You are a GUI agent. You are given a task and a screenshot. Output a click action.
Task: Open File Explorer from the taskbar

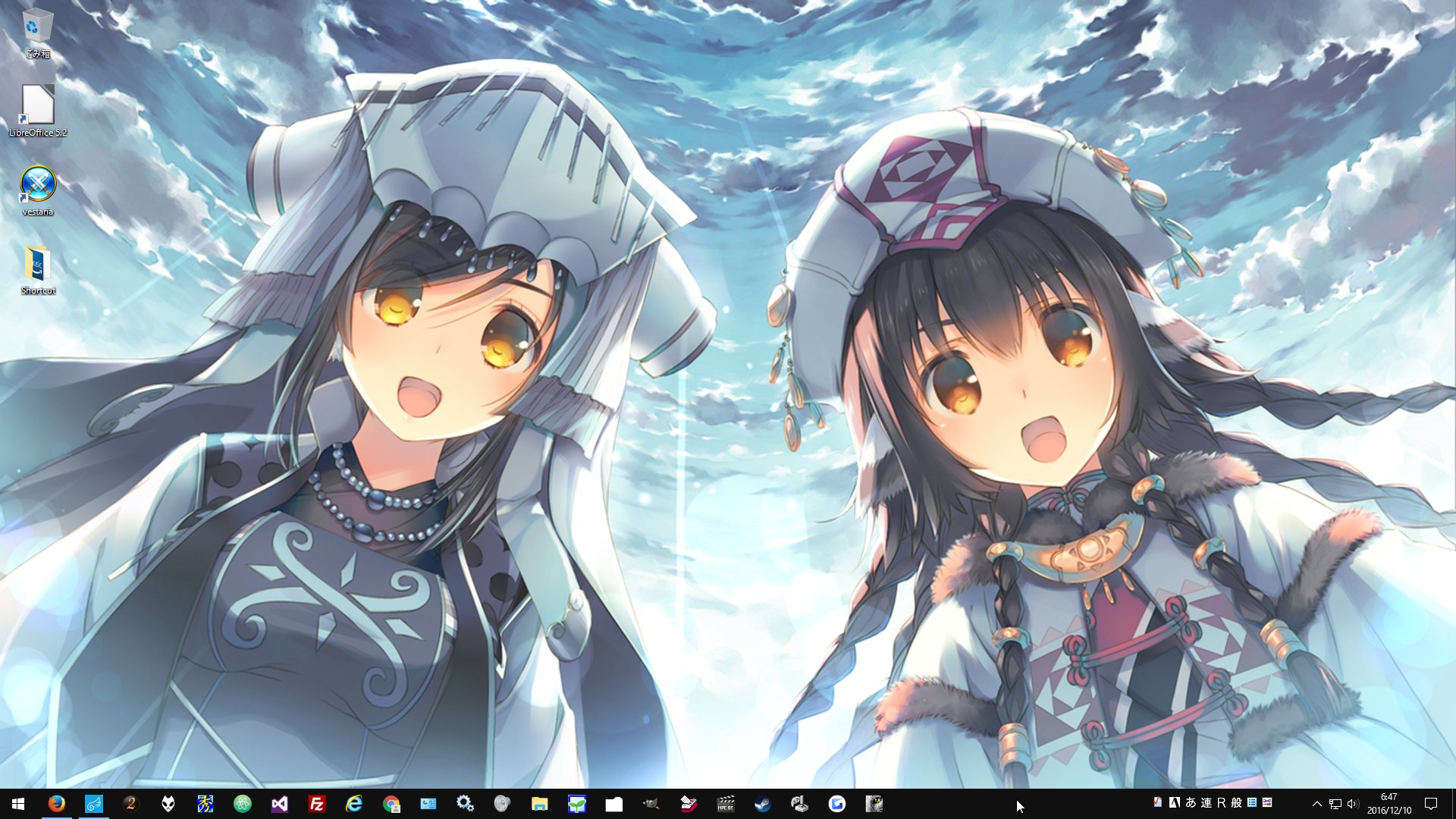pyautogui.click(x=539, y=804)
